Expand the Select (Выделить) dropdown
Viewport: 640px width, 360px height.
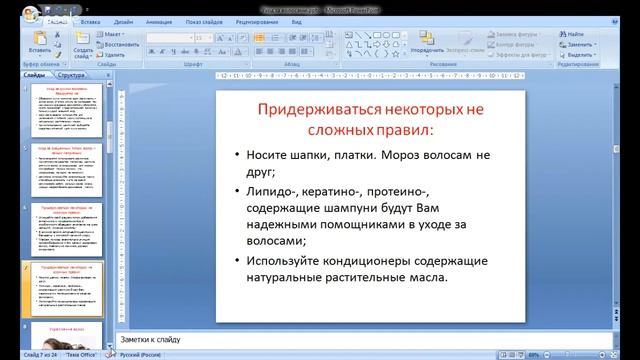pos(578,55)
